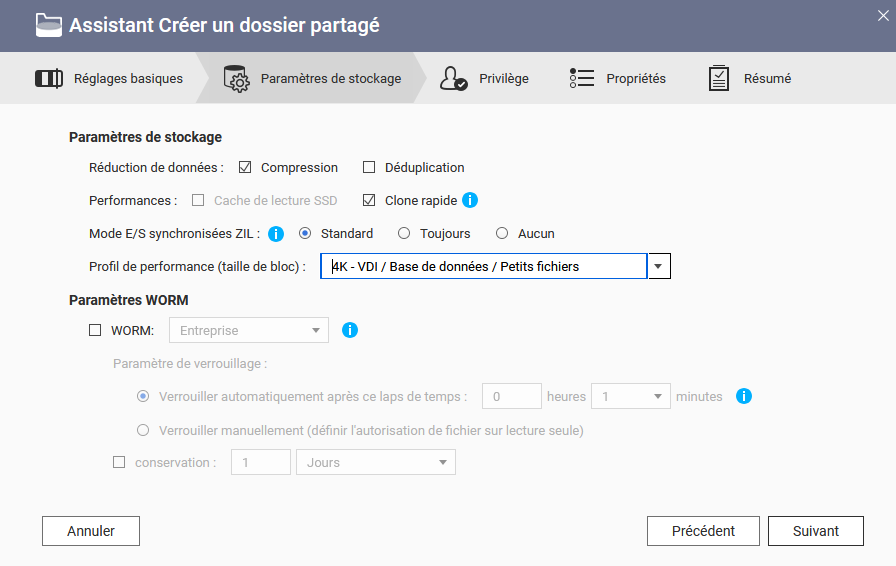The height and width of the screenshot is (566, 896).
Task: Click Suivant to continue
Action: click(x=815, y=531)
